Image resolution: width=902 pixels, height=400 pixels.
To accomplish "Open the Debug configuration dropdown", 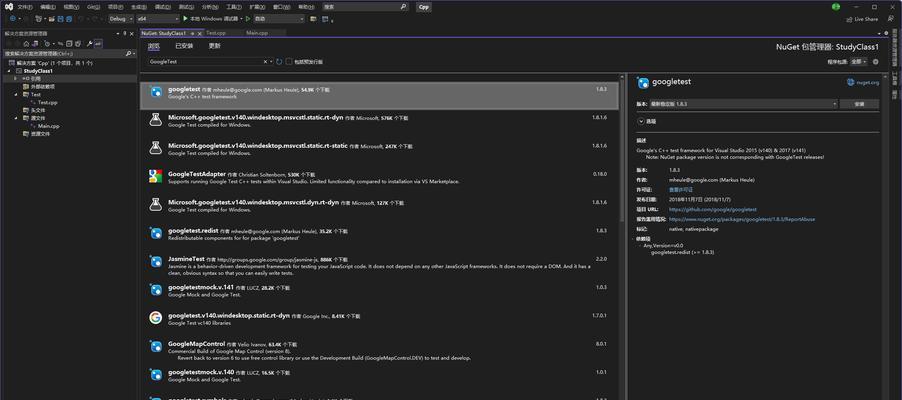I will 121,19.
